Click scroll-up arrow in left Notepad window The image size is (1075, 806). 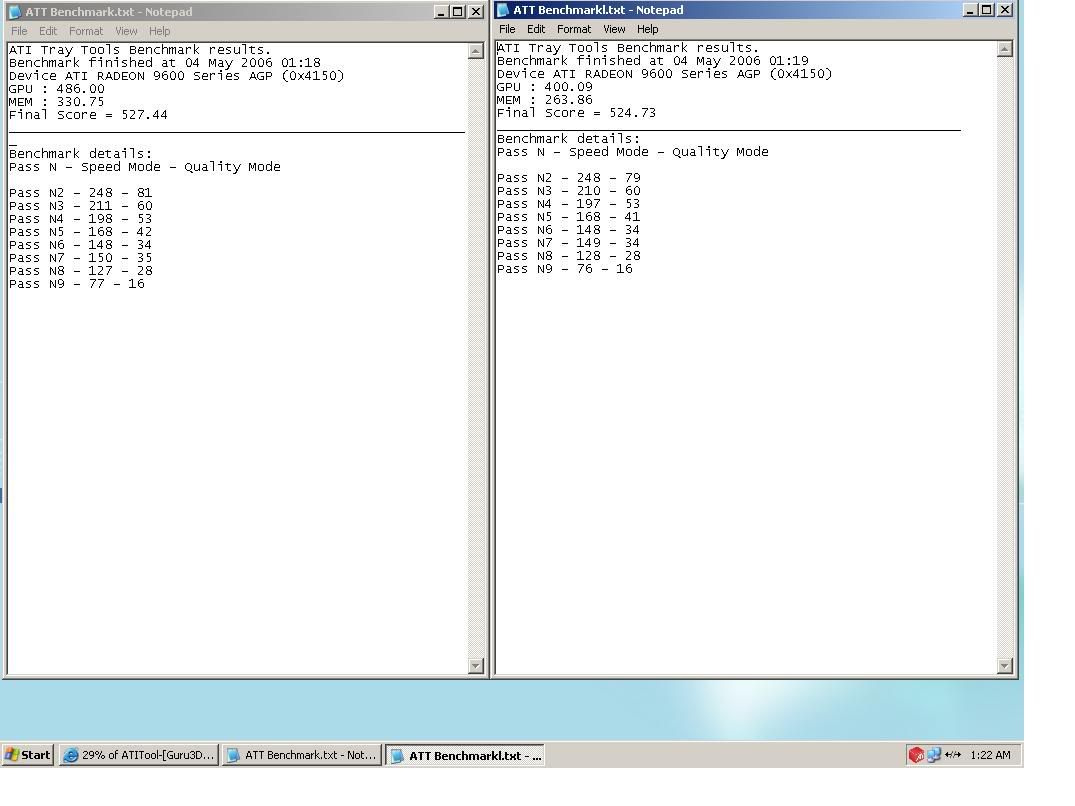(476, 51)
